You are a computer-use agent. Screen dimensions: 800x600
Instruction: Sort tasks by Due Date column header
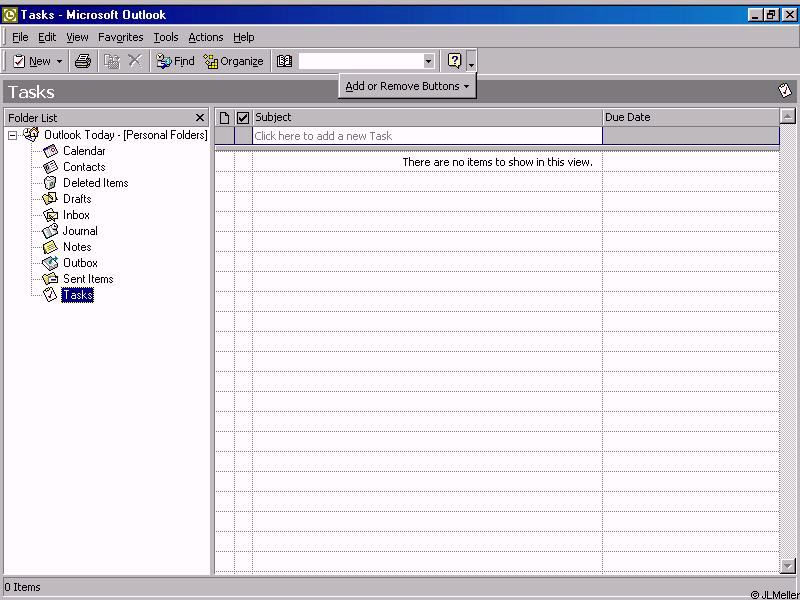pos(691,117)
